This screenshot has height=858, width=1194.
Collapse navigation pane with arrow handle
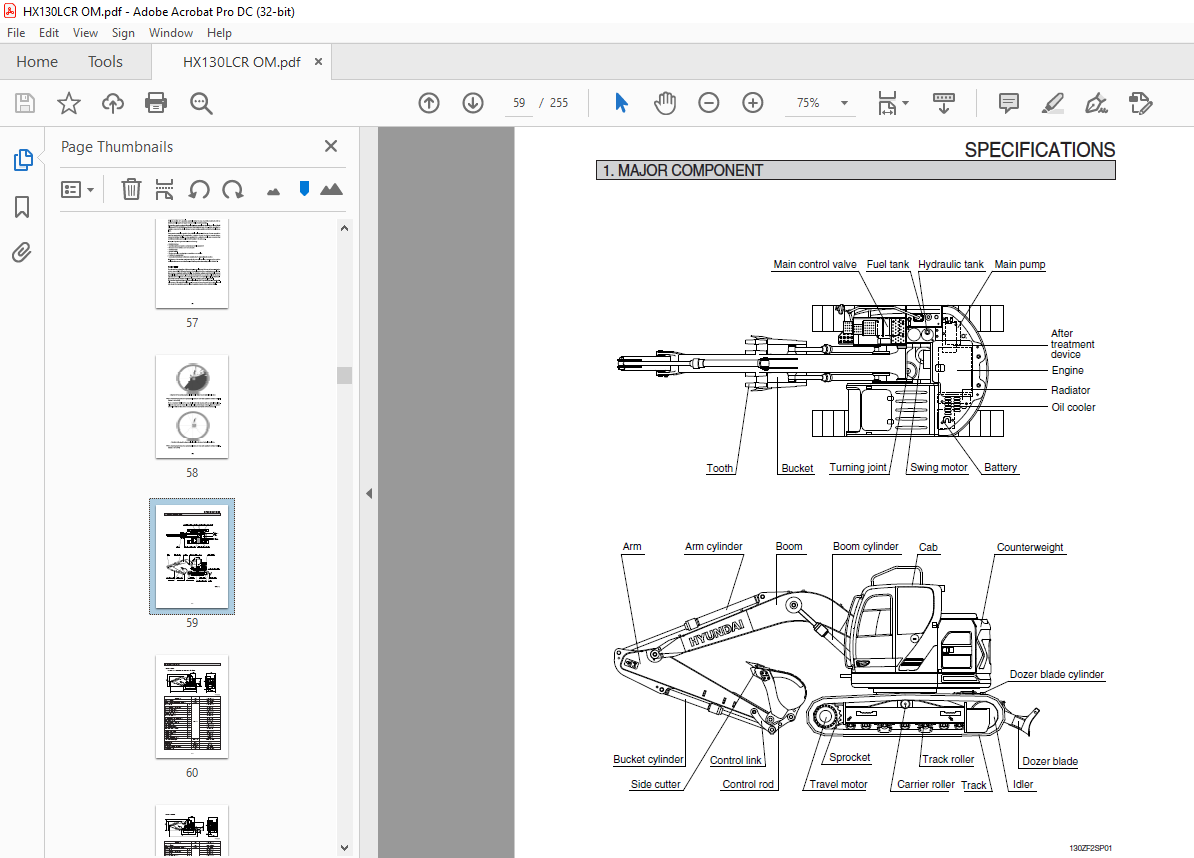point(369,493)
